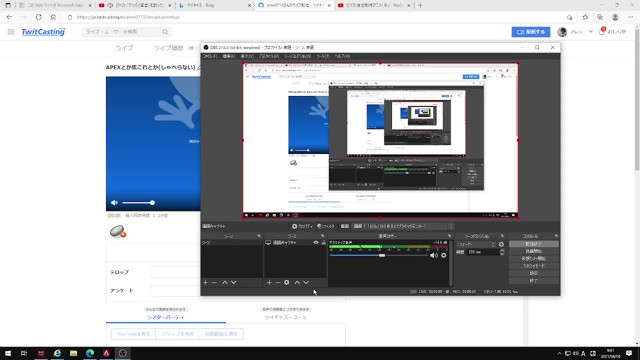Remove selected source in OBS sources panel

(x=278, y=282)
